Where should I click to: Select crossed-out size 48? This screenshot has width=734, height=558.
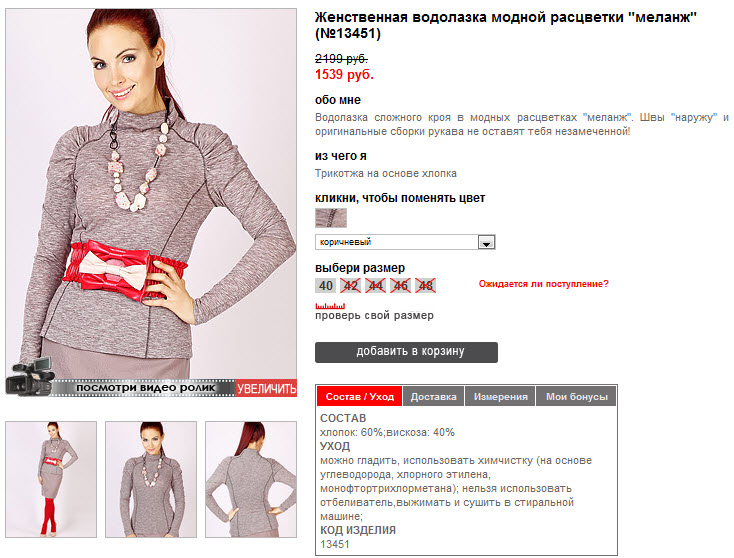coord(425,286)
